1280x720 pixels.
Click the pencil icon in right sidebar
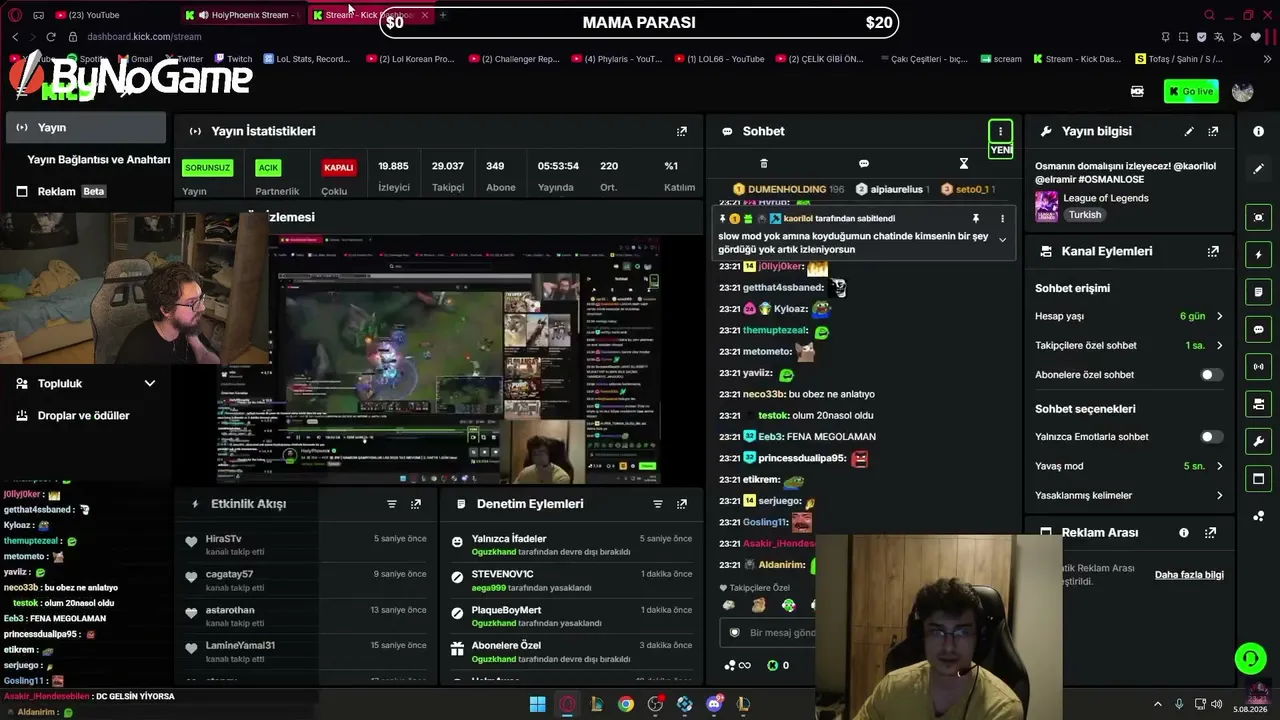tap(1258, 169)
